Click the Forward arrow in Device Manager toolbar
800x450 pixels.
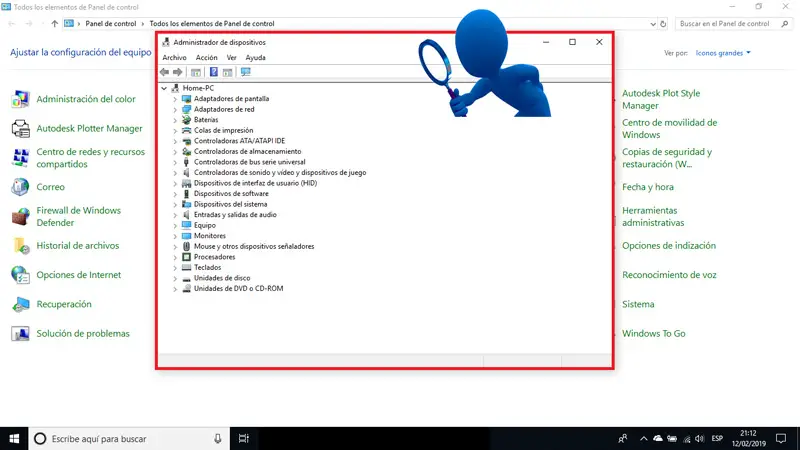tap(178, 72)
